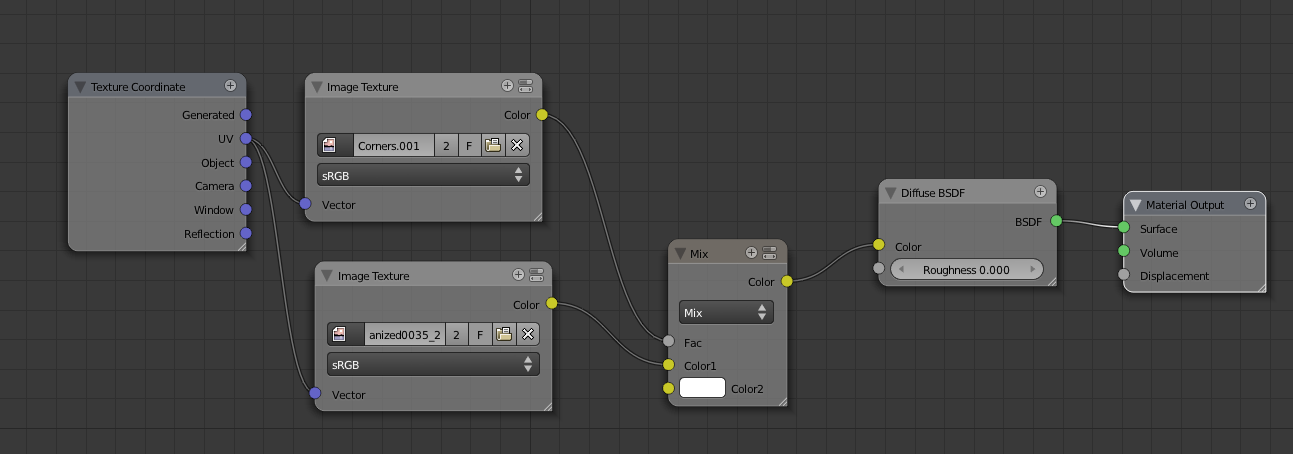Click the Reflection output socket
This screenshot has width=1293, height=454.
pyautogui.click(x=246, y=234)
